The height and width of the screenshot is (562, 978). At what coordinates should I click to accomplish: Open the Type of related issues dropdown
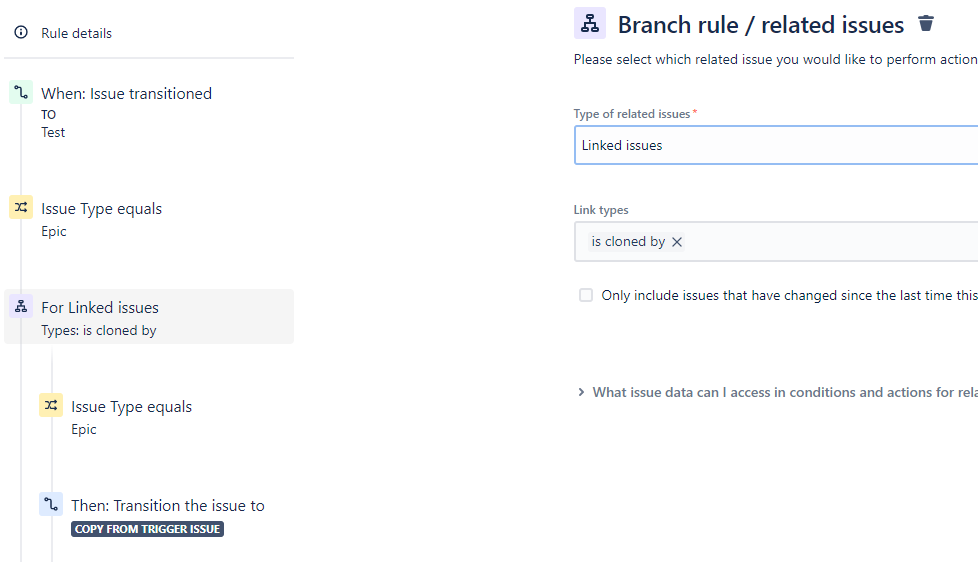click(776, 145)
